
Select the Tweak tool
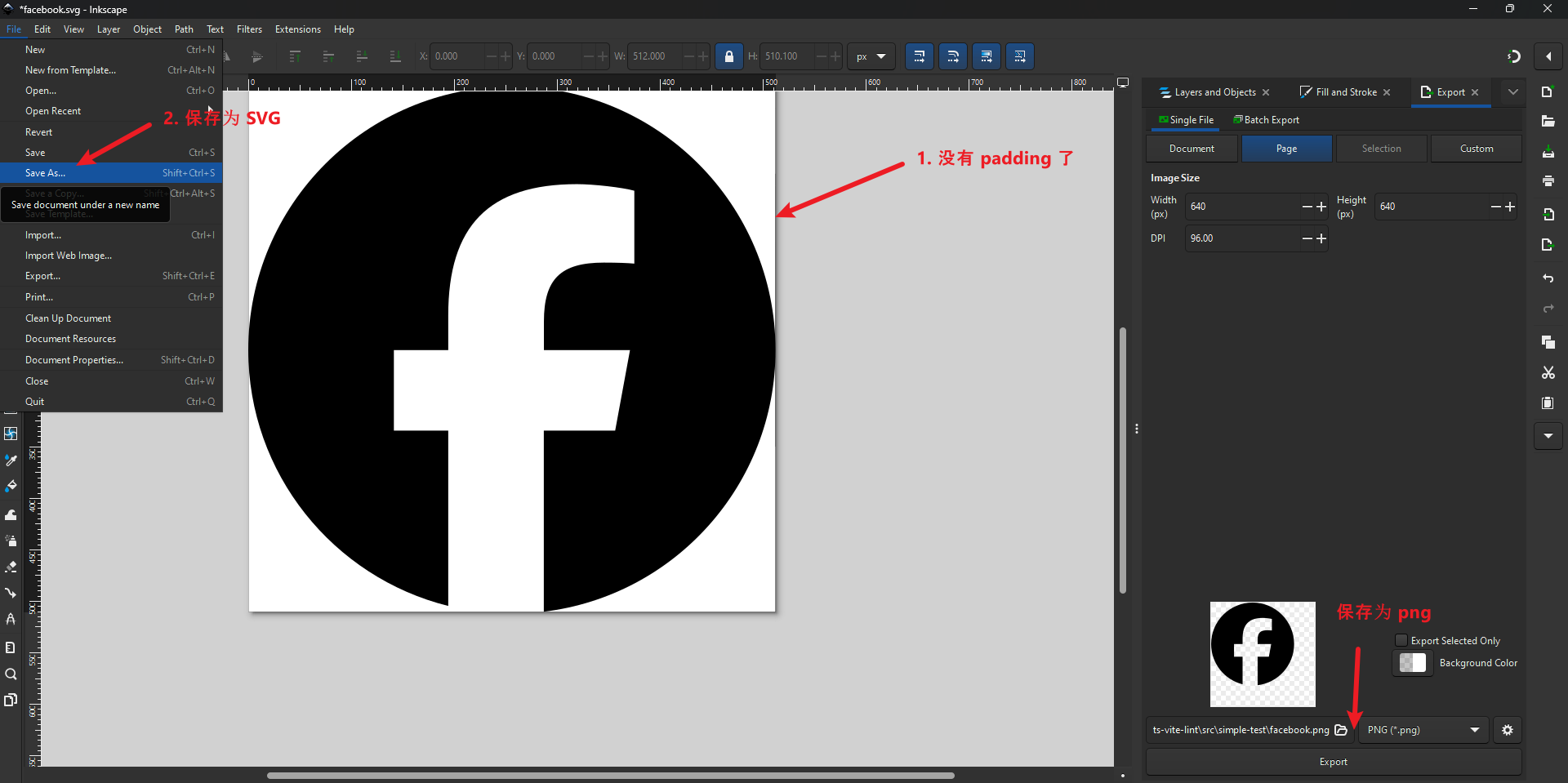pyautogui.click(x=11, y=514)
